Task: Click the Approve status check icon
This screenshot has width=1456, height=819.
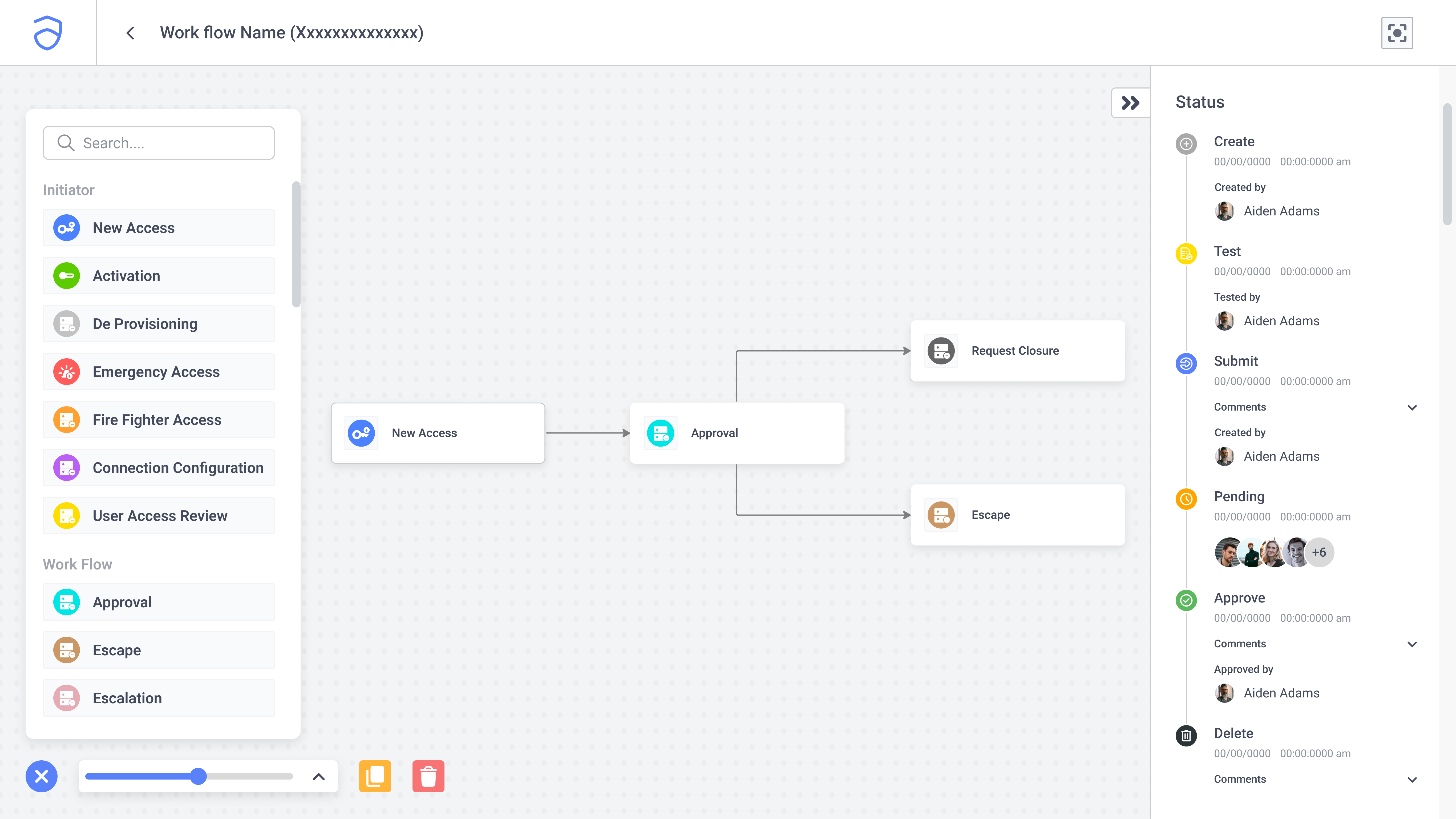Action: point(1186,600)
